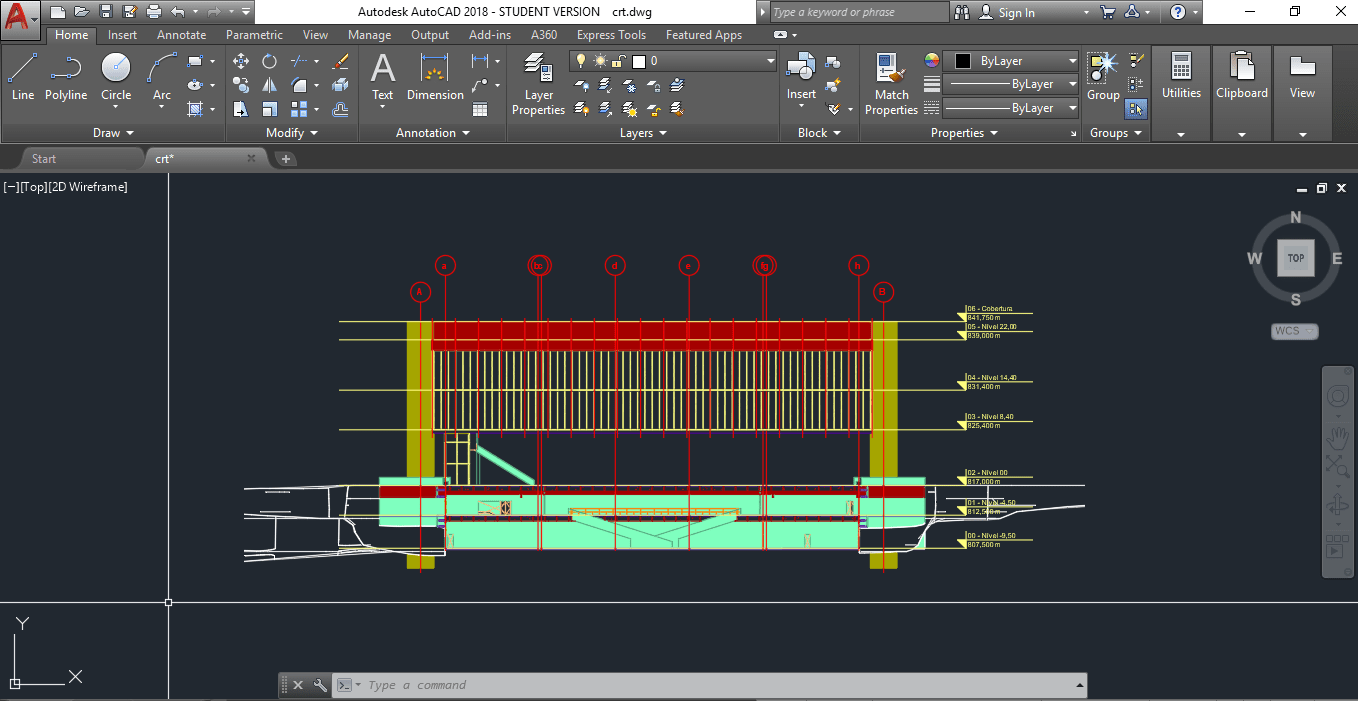Click the Save icon in quick access toolbar
The width and height of the screenshot is (1358, 701).
pos(105,12)
